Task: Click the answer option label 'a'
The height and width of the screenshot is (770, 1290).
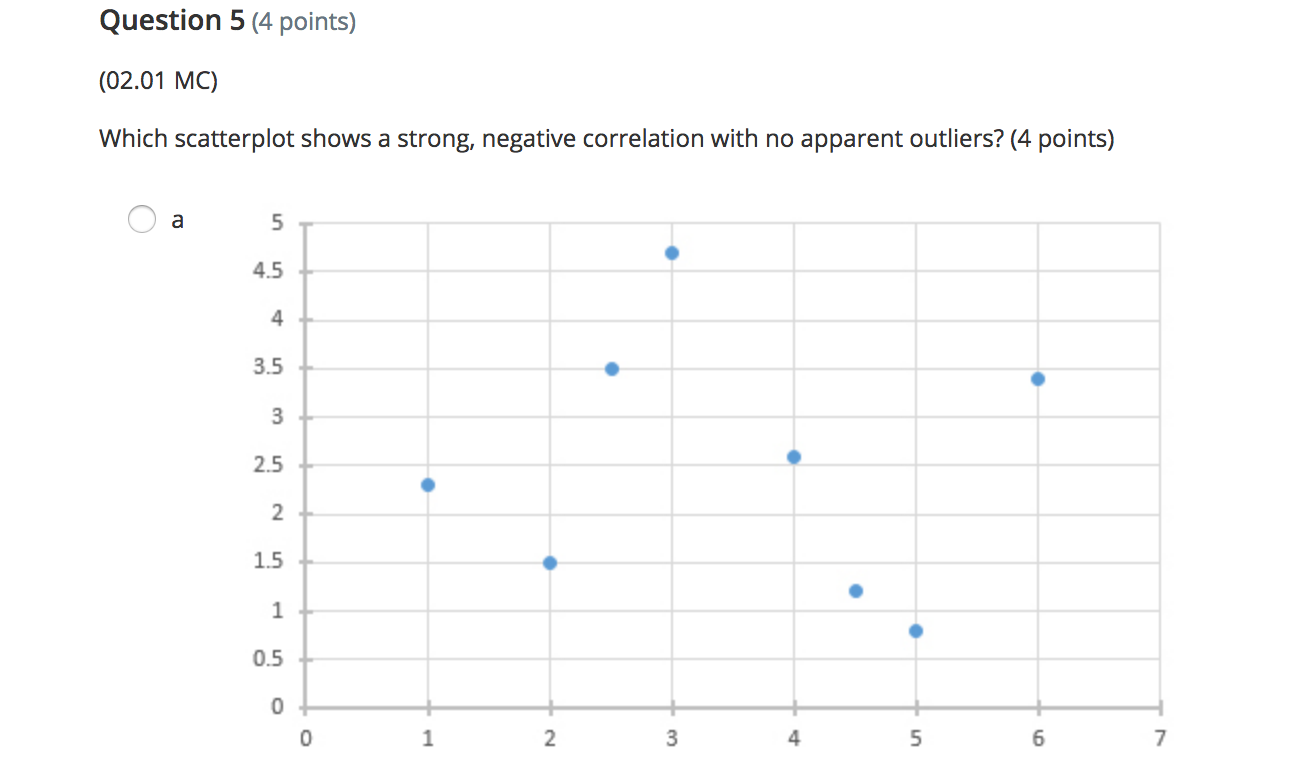Action: 177,219
